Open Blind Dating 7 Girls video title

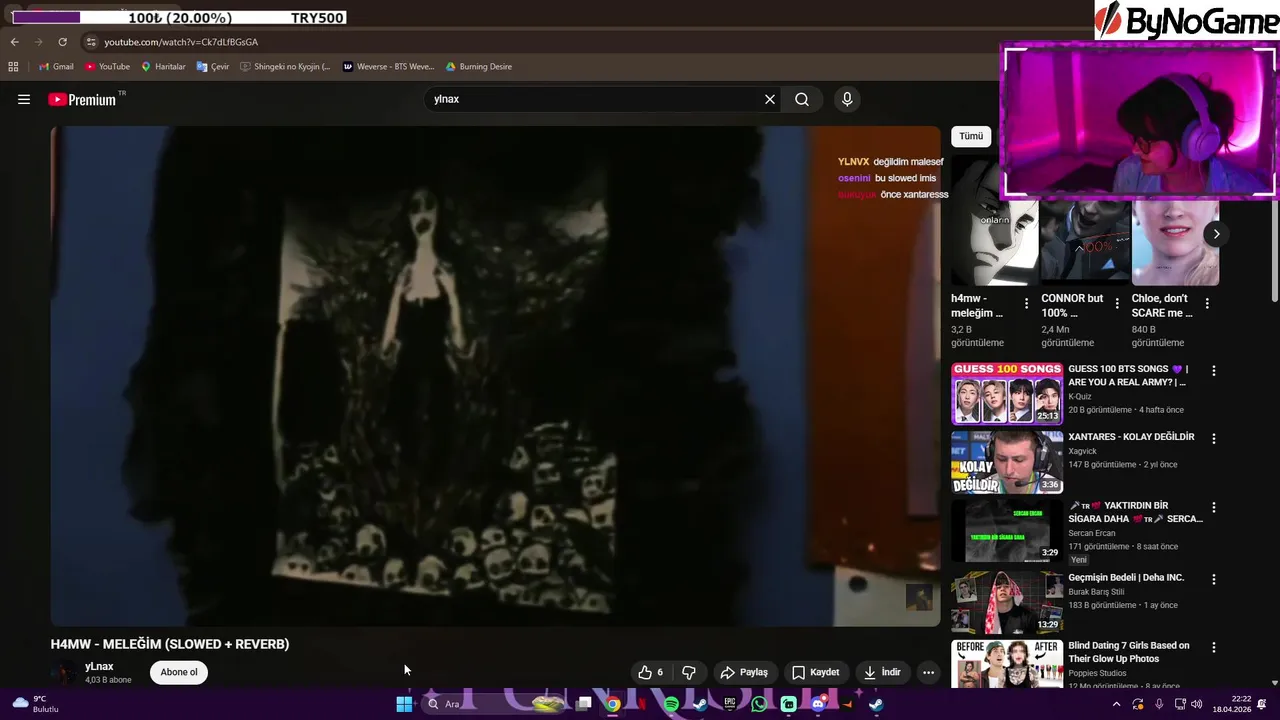tap(1129, 652)
